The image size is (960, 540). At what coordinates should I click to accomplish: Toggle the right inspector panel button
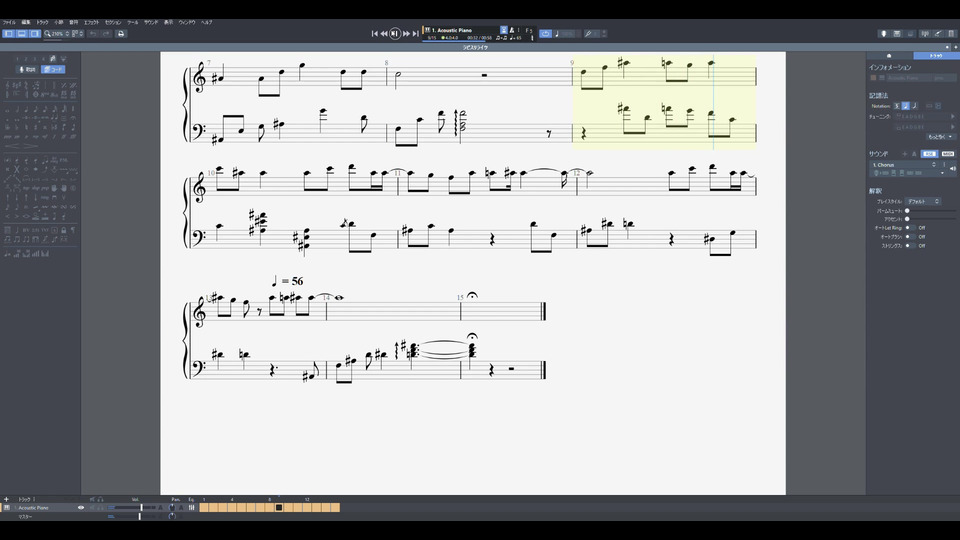(35, 34)
